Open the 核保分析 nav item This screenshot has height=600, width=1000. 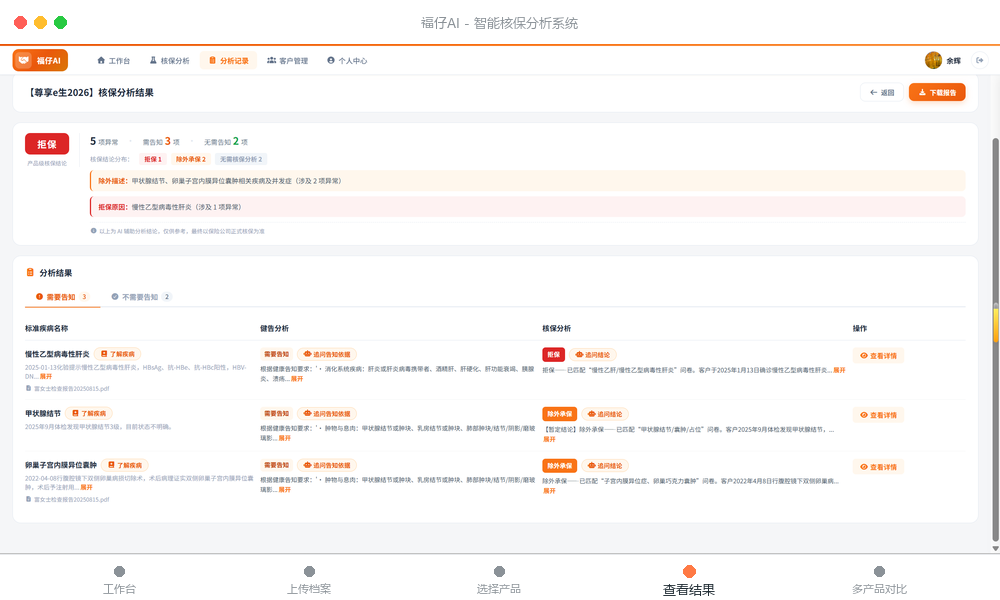point(170,61)
